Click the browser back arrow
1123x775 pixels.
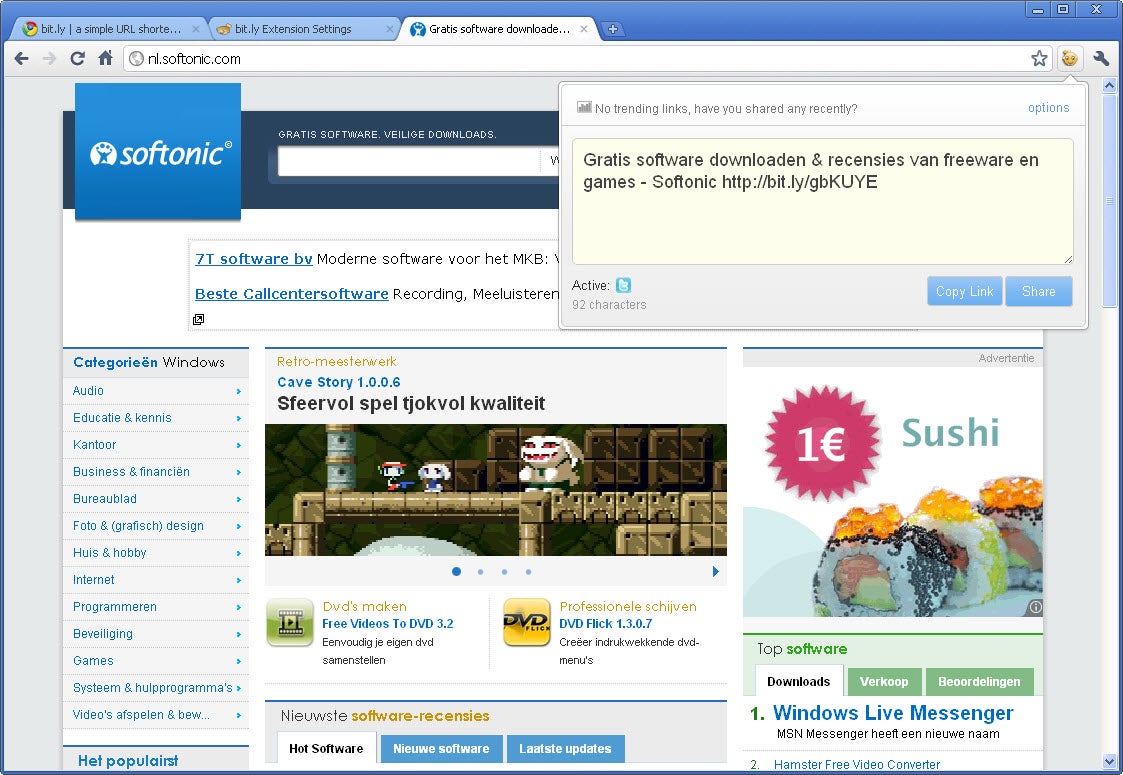click(x=21, y=59)
